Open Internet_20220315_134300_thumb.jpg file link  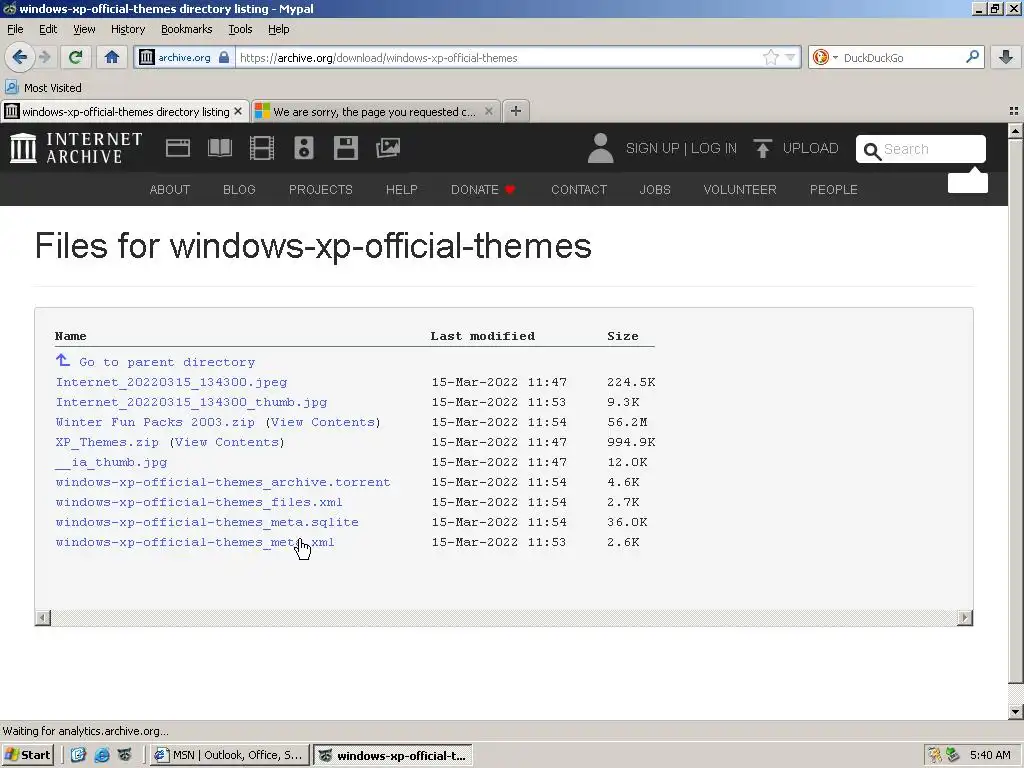(x=191, y=402)
